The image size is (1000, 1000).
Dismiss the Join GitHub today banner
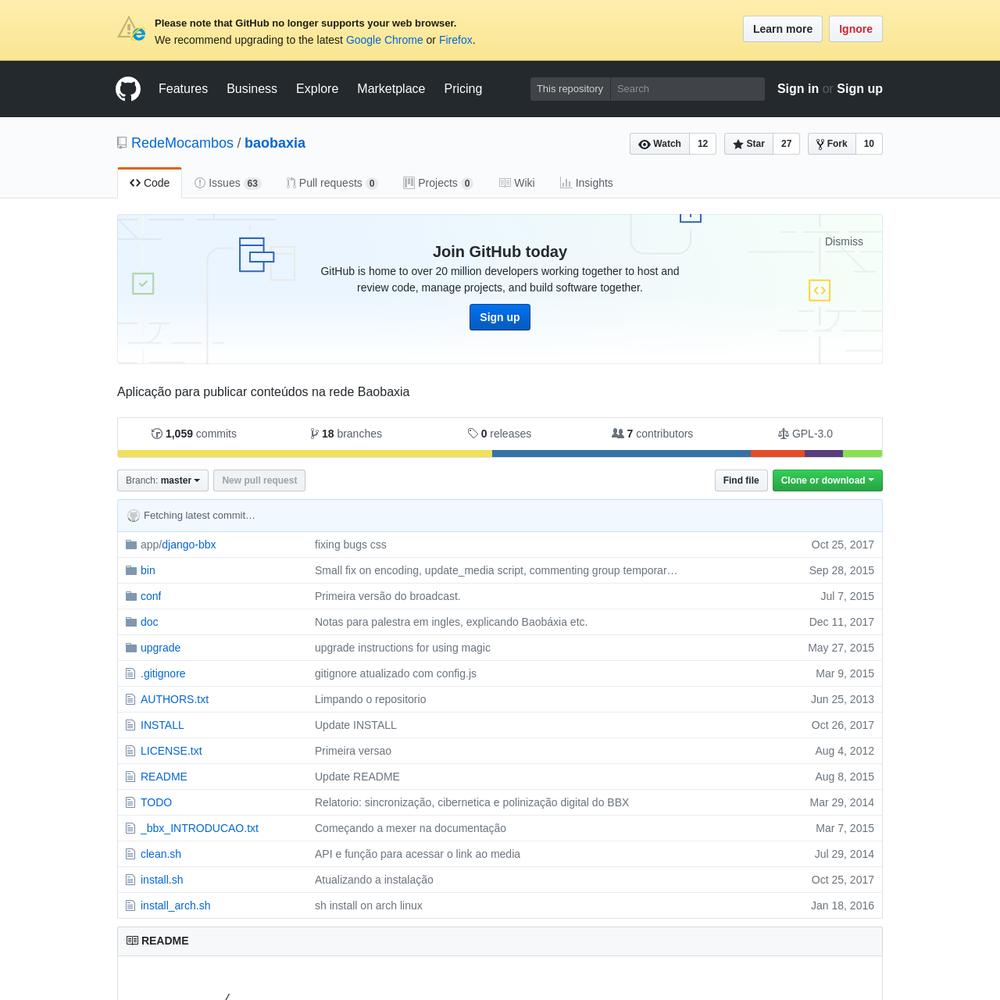[843, 242]
